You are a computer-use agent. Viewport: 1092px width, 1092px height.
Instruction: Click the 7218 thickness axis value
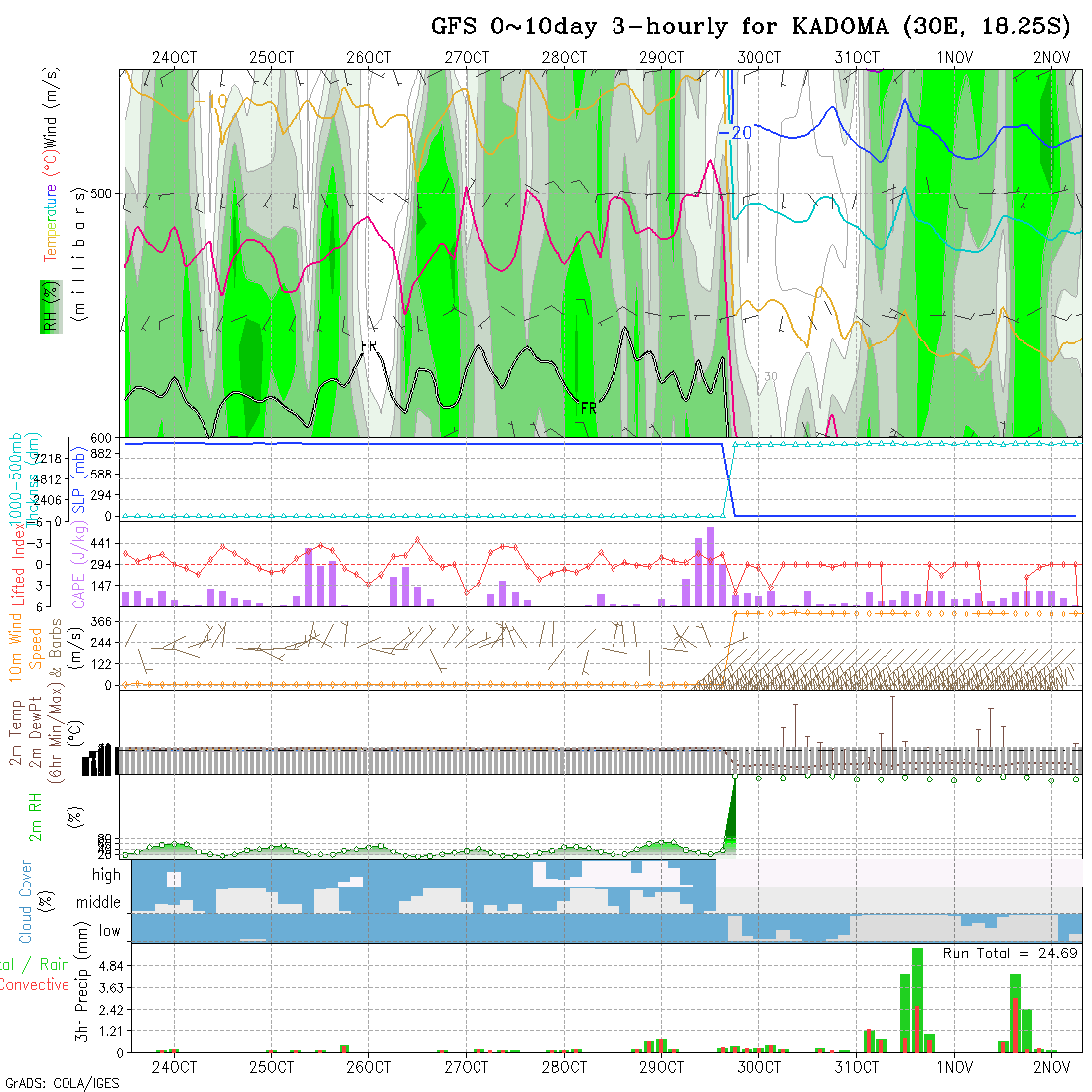(x=48, y=459)
